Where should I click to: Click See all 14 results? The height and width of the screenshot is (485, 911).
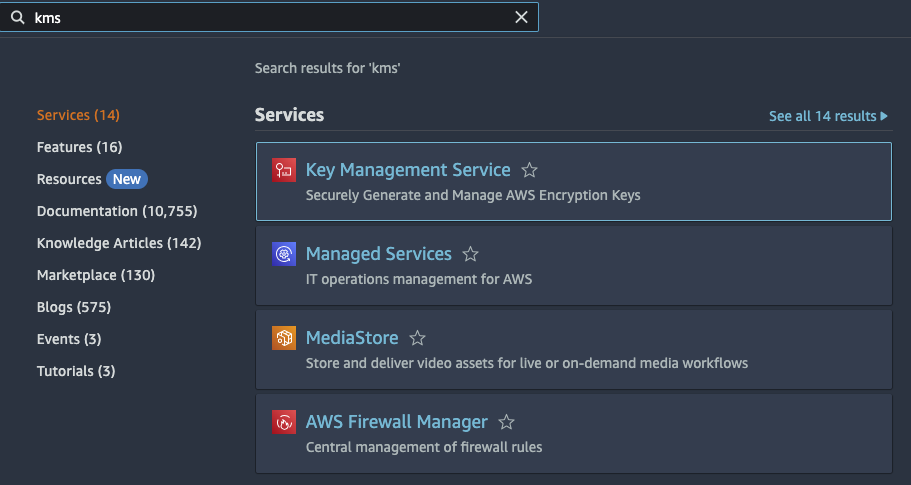click(x=822, y=116)
